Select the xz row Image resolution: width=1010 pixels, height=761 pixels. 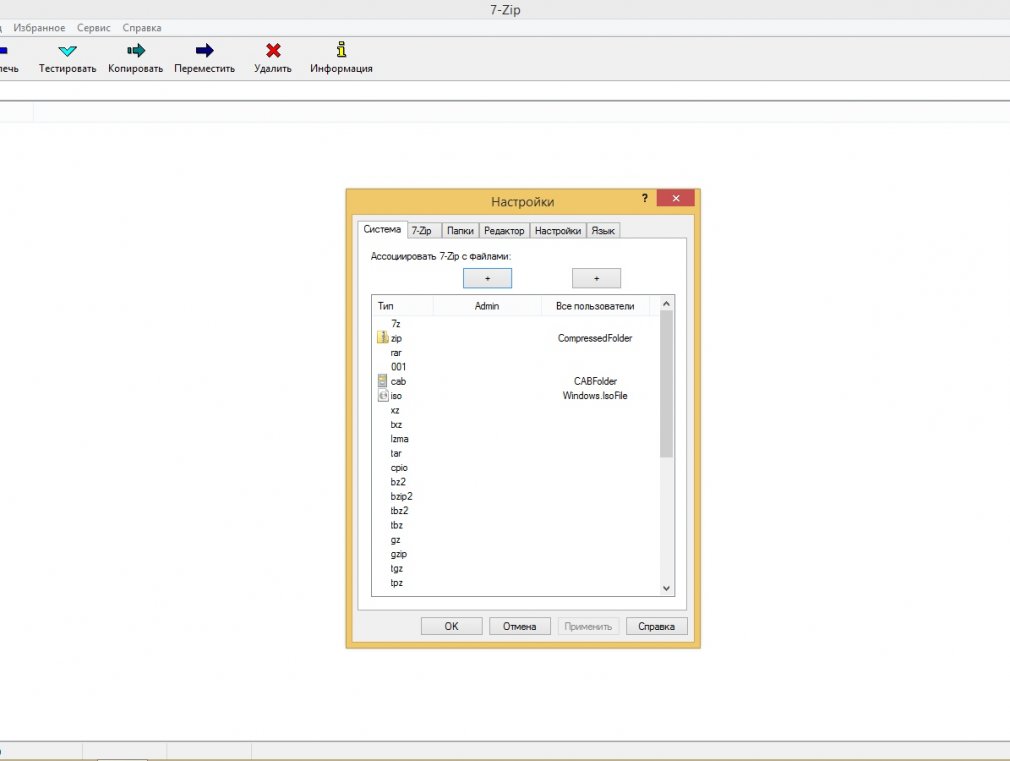tap(517, 410)
